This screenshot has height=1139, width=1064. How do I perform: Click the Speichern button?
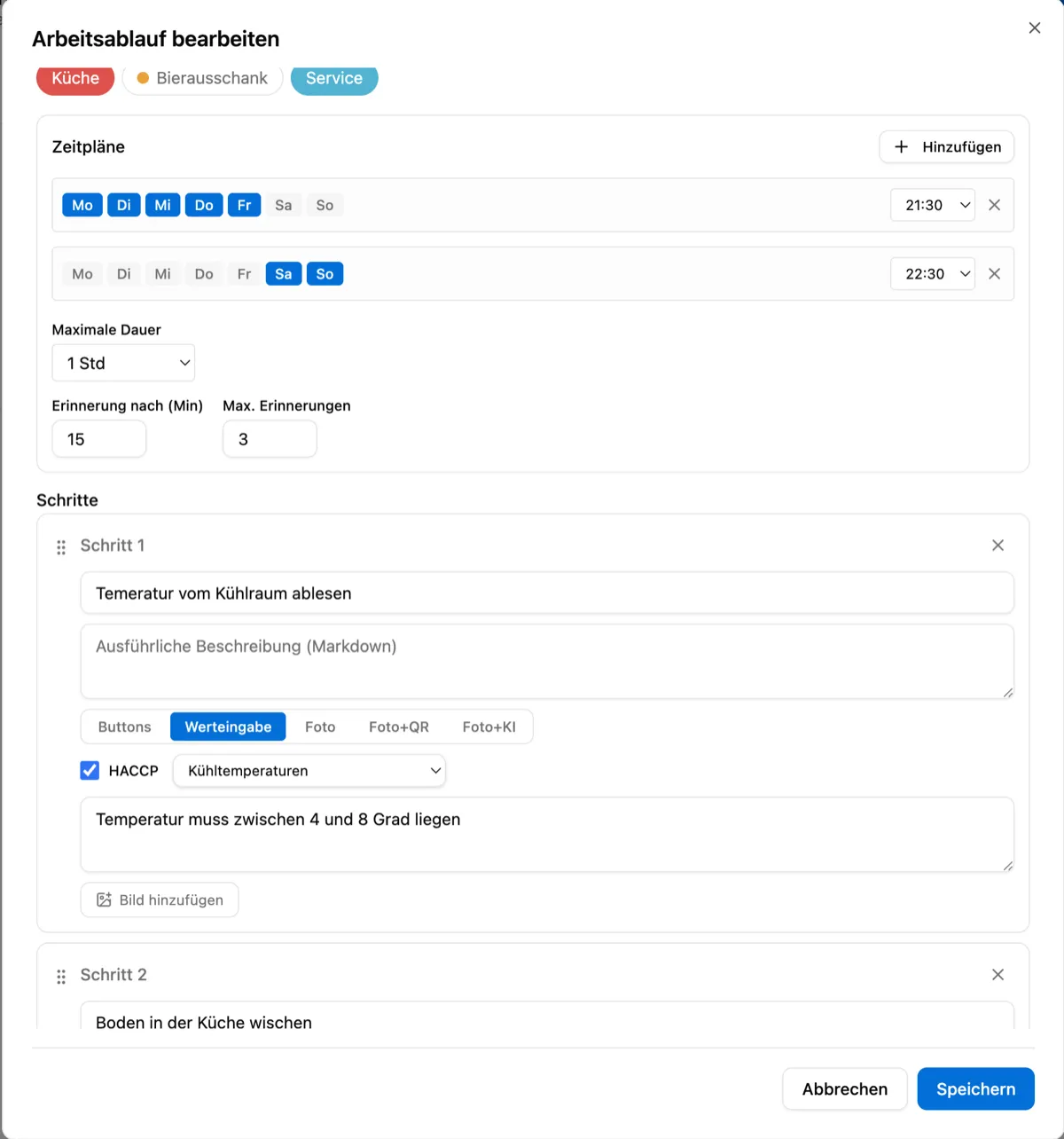tap(975, 1088)
